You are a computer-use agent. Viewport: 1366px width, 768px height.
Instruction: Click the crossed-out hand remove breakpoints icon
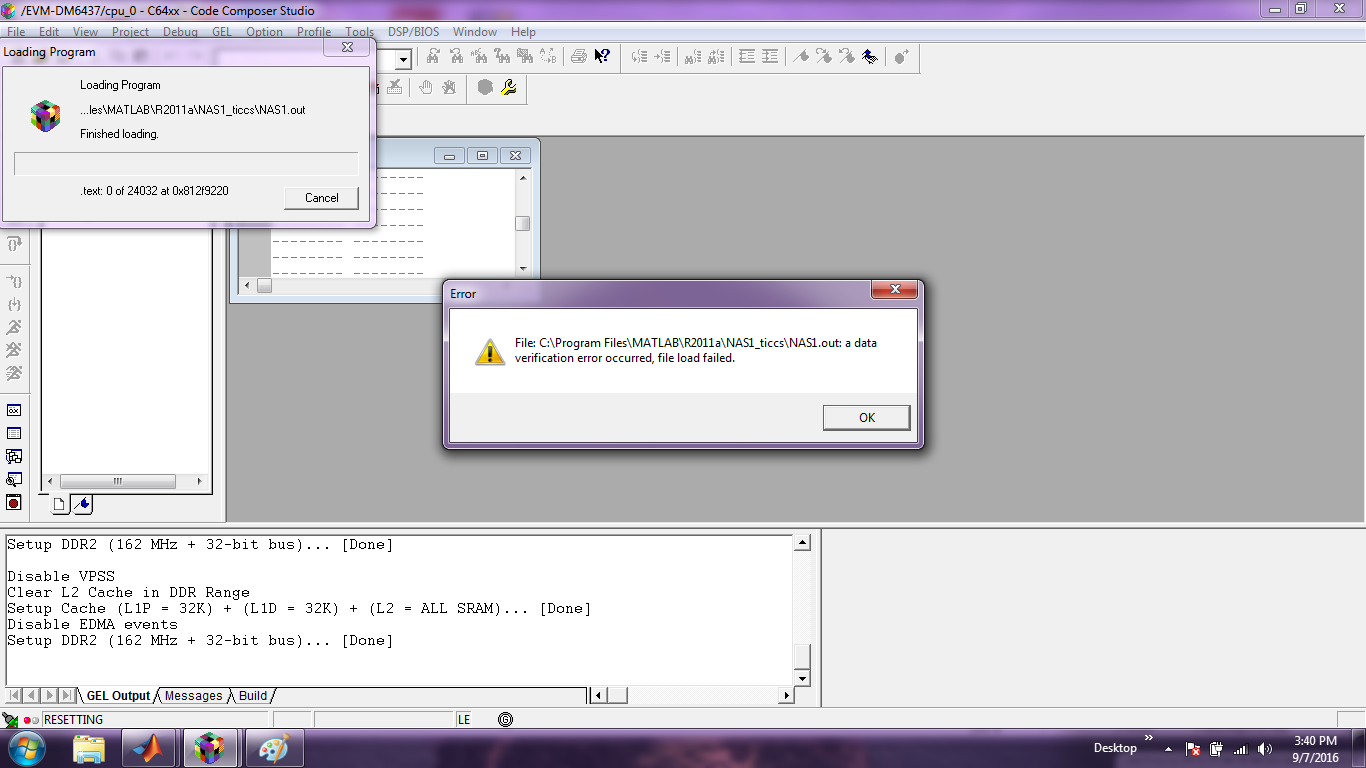449,88
